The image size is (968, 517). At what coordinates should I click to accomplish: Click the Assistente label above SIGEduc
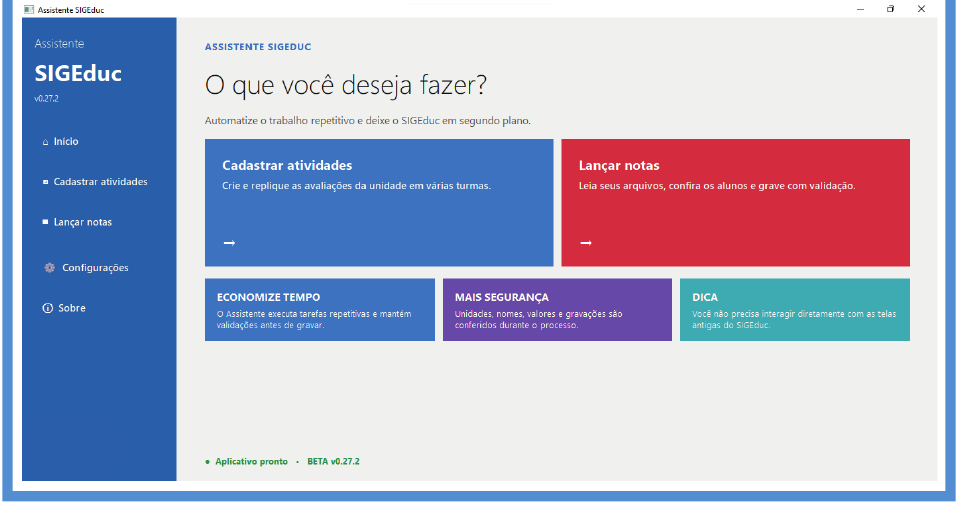pos(59,44)
